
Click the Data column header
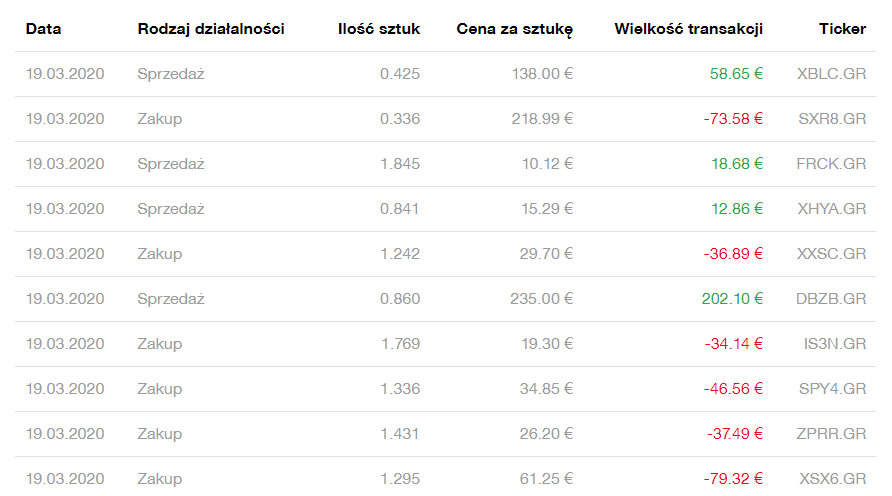44,29
